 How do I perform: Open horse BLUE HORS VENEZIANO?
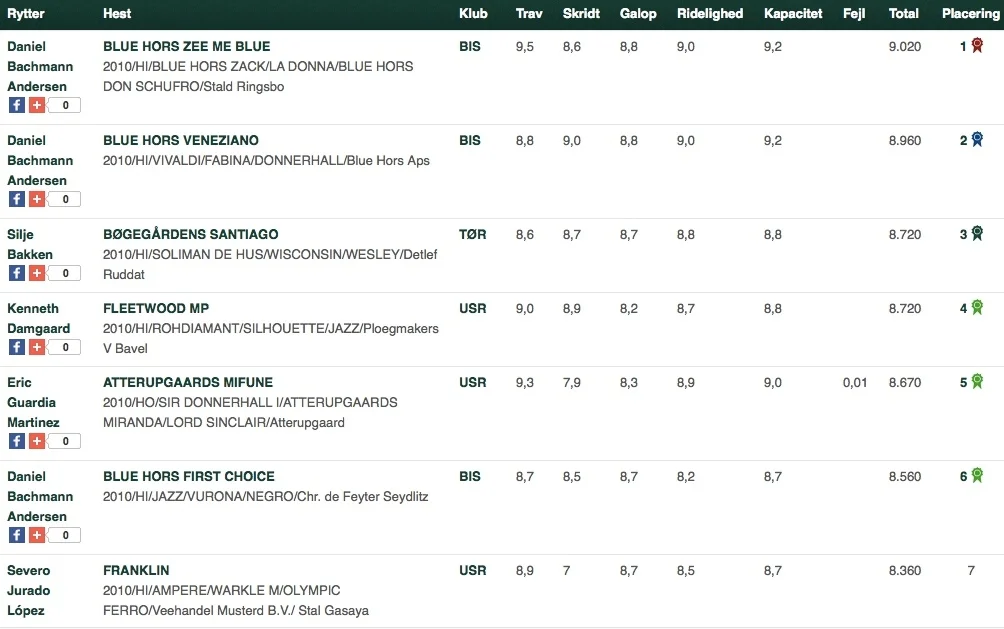[x=181, y=140]
